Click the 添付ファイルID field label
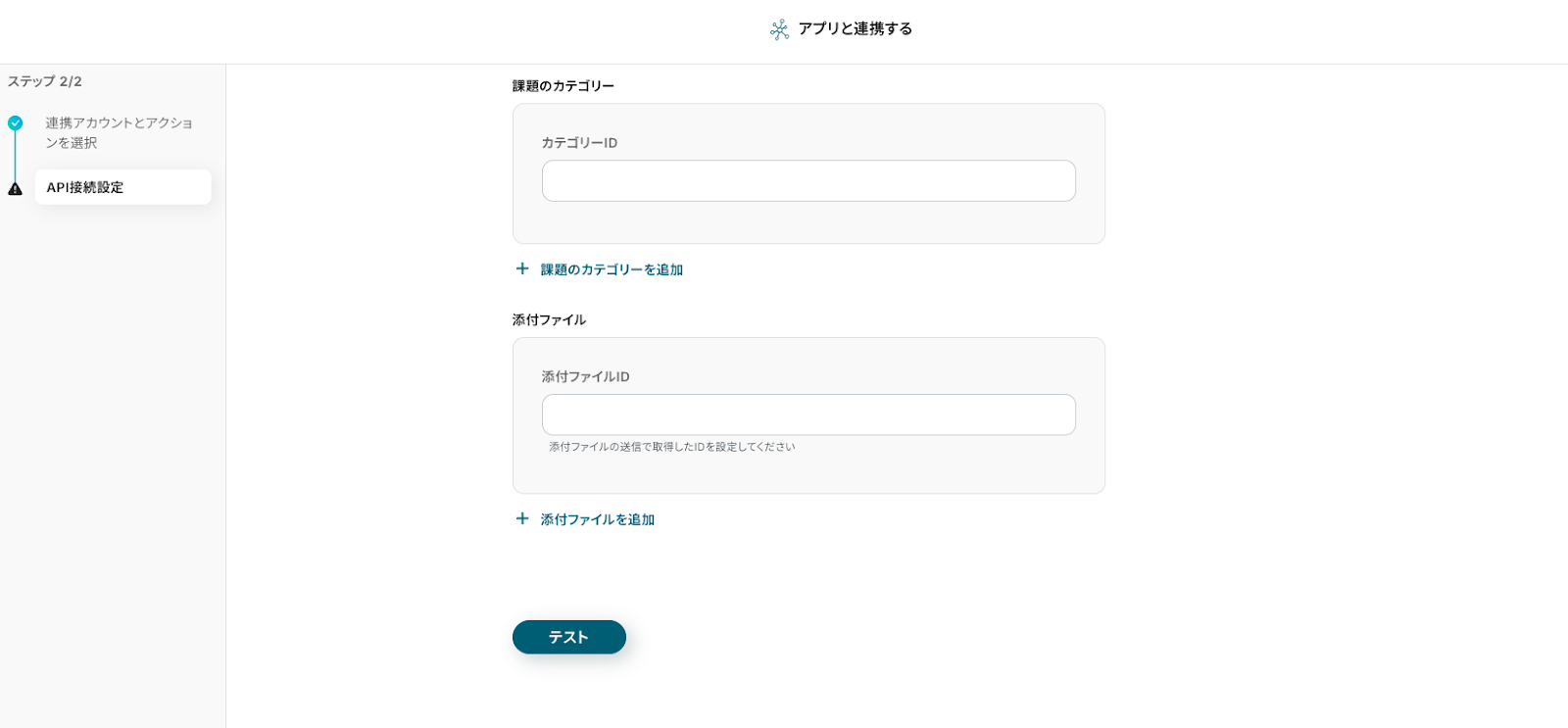This screenshot has height=728, width=1568. (x=585, y=377)
